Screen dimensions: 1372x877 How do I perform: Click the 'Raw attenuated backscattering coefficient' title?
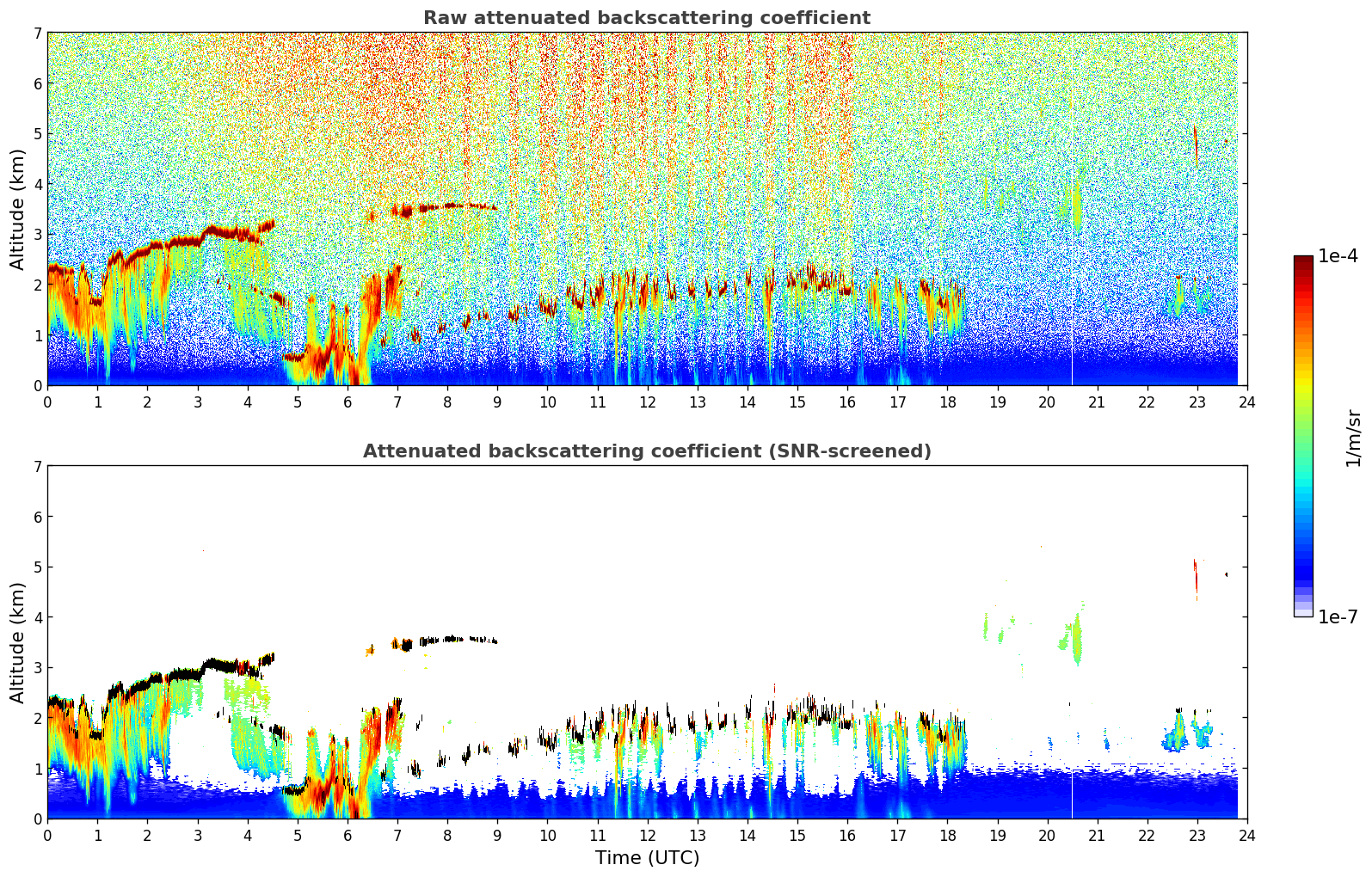pyautogui.click(x=647, y=18)
